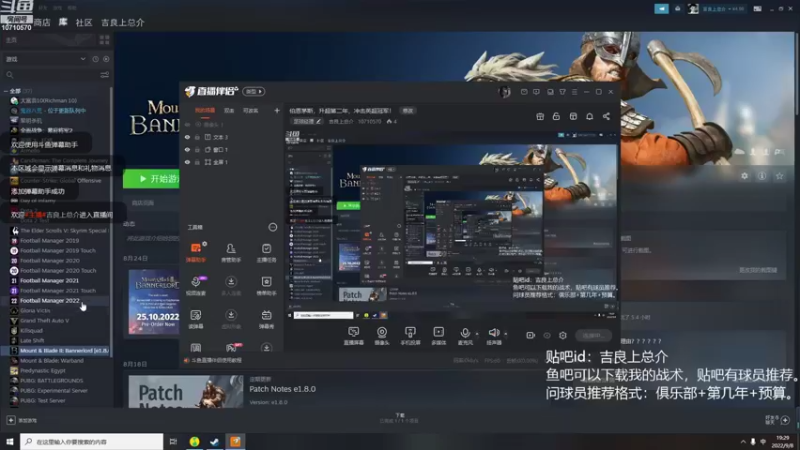Toggle lock on 全屏 1 source
Screen dimensions: 800x450
click(197, 162)
